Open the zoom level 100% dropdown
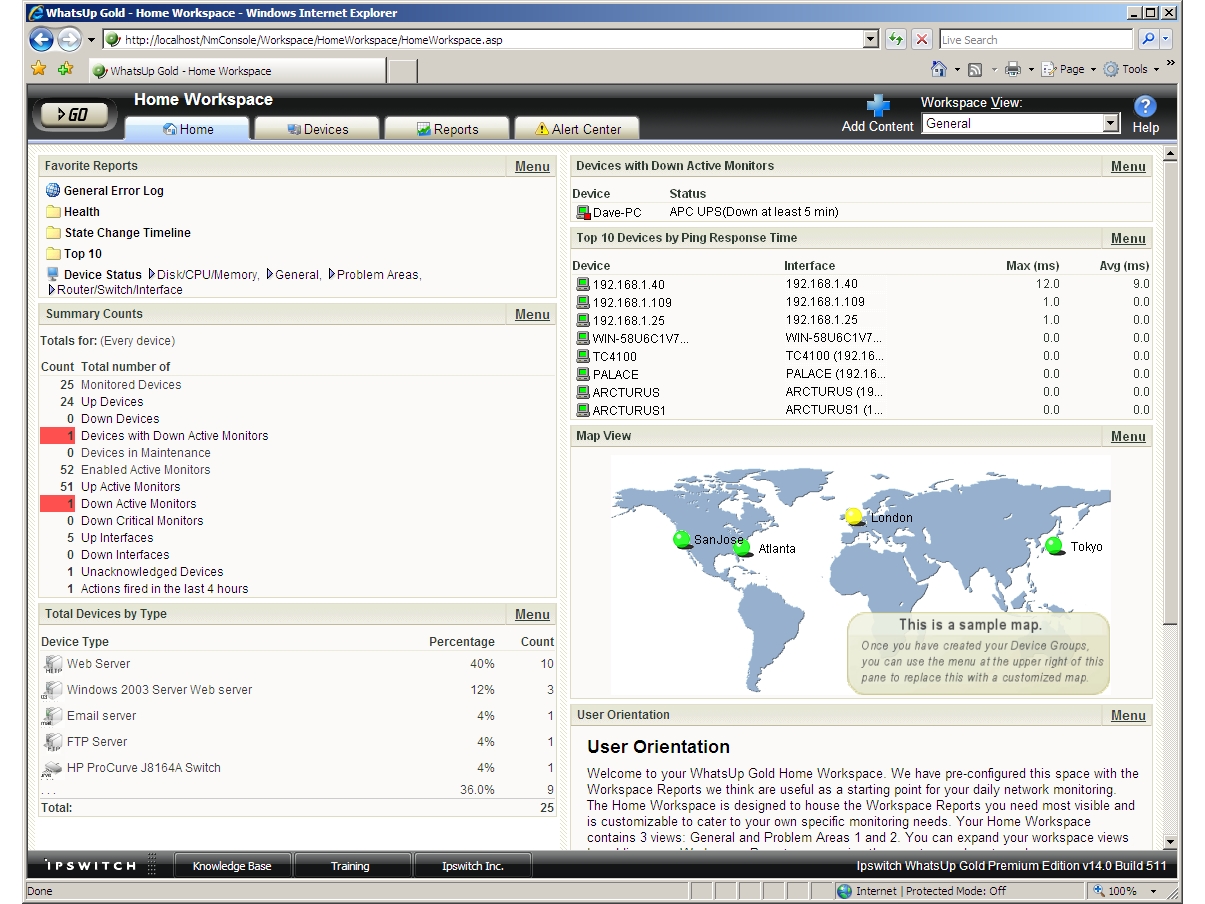The height and width of the screenshot is (904, 1205). pos(1154,891)
